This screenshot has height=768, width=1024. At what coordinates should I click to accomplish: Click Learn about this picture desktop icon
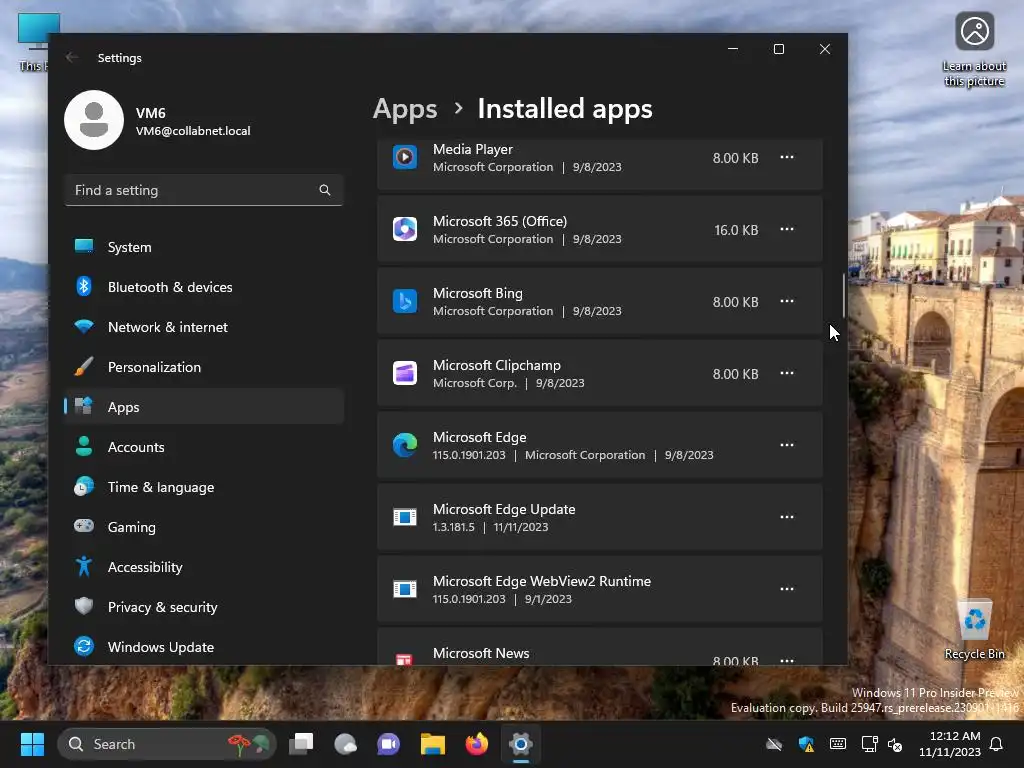click(974, 50)
